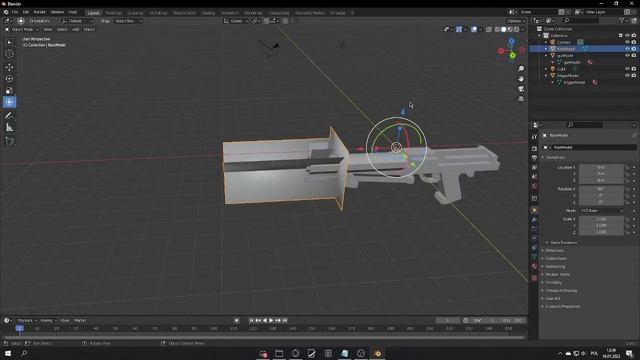Toggle camera view icon in viewport
The width and height of the screenshot is (640, 360).
point(521,89)
